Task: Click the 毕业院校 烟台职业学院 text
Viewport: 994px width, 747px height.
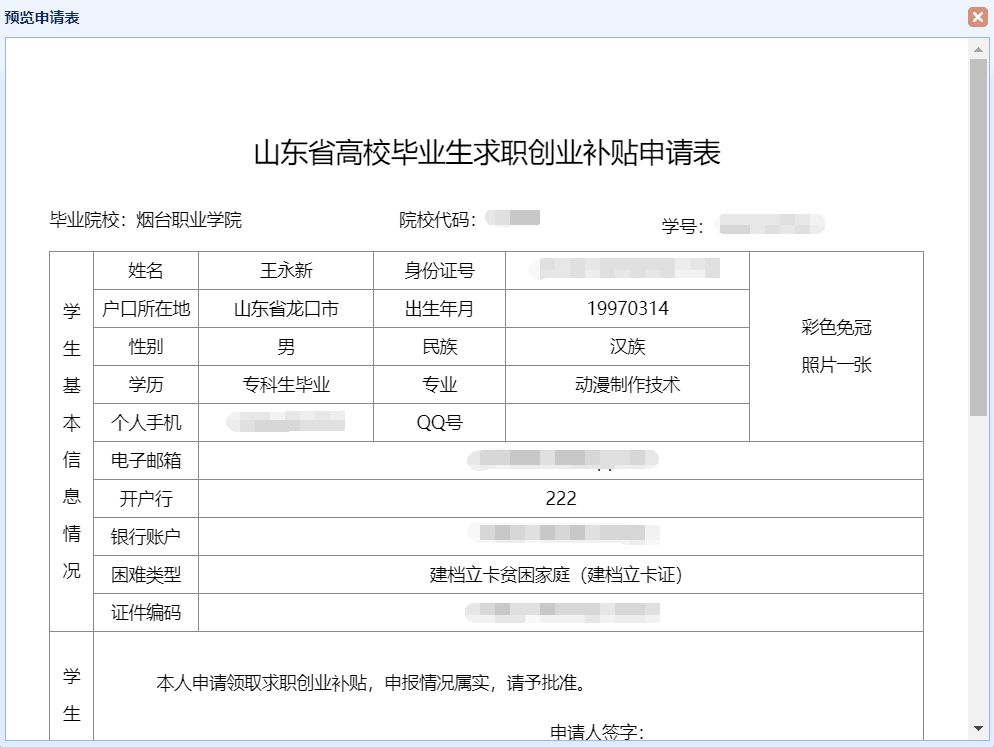Action: click(x=146, y=221)
